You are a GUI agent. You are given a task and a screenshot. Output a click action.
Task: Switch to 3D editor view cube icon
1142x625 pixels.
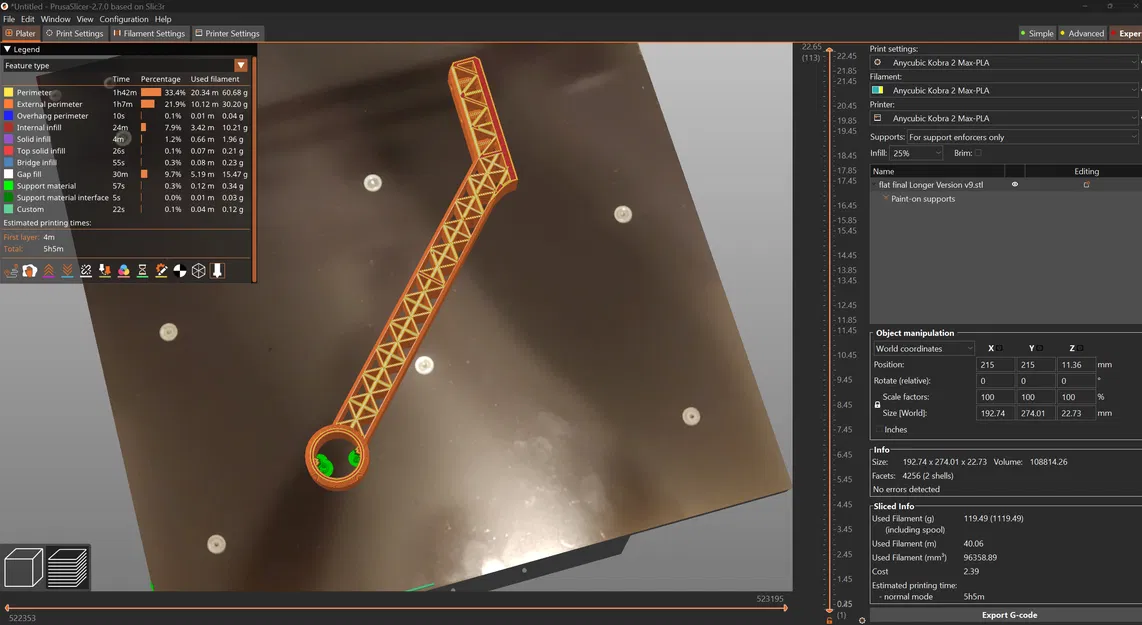(23, 567)
